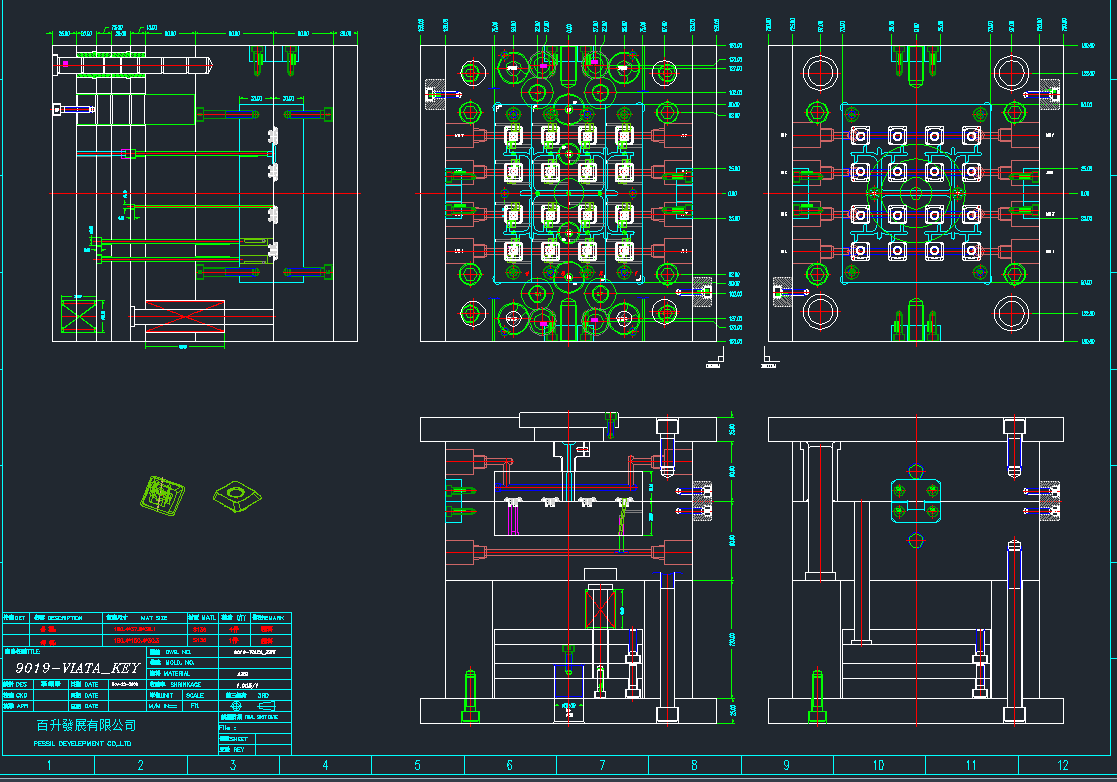Select zone number 12 in bottom border
The height and width of the screenshot is (782, 1117).
coord(1062,766)
